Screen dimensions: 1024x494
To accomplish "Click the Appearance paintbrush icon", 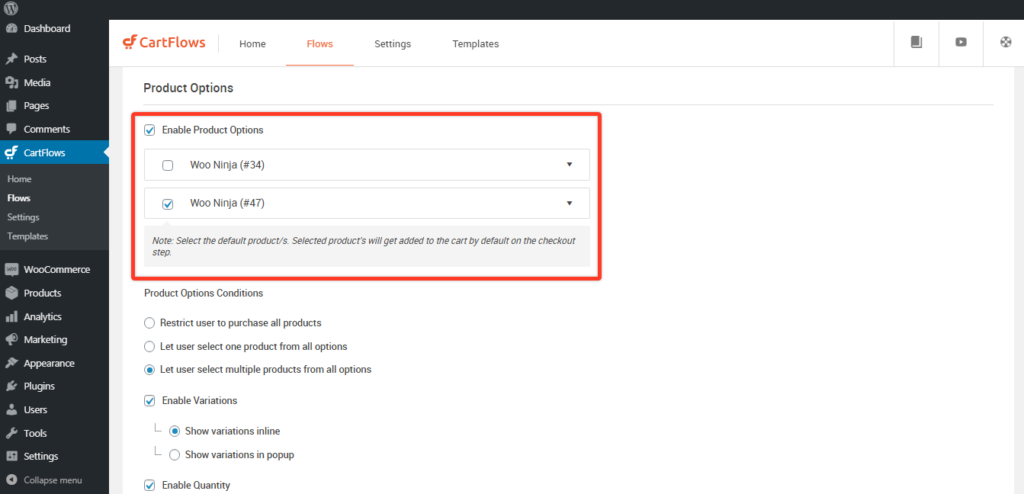I will [11, 363].
